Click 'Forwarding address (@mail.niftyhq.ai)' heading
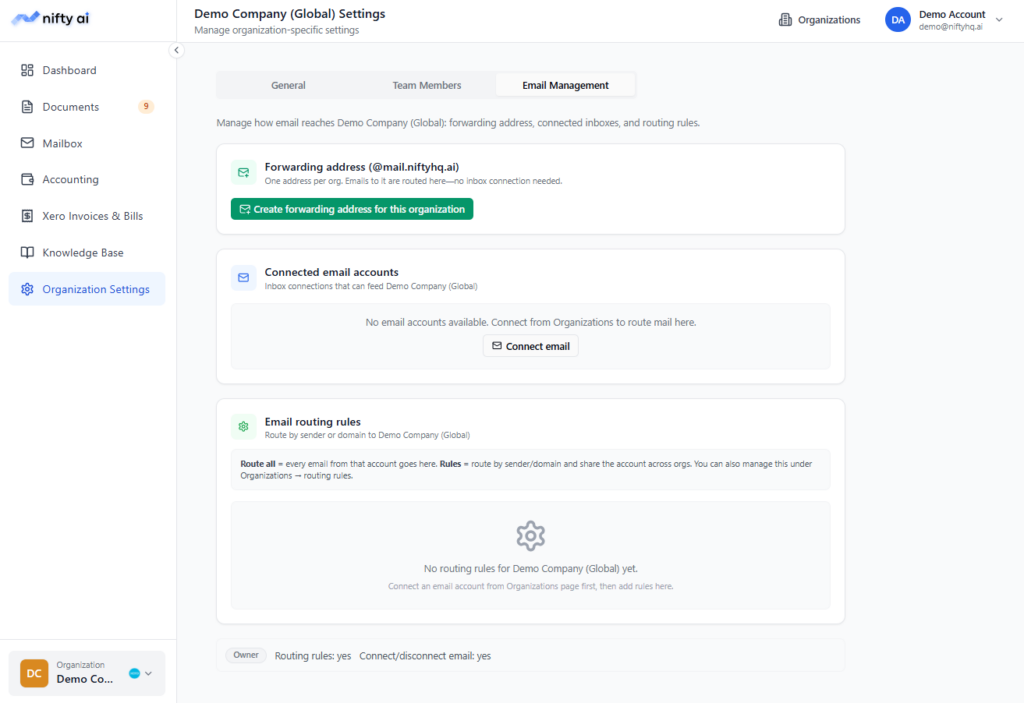The width and height of the screenshot is (1024, 703). coord(362,167)
